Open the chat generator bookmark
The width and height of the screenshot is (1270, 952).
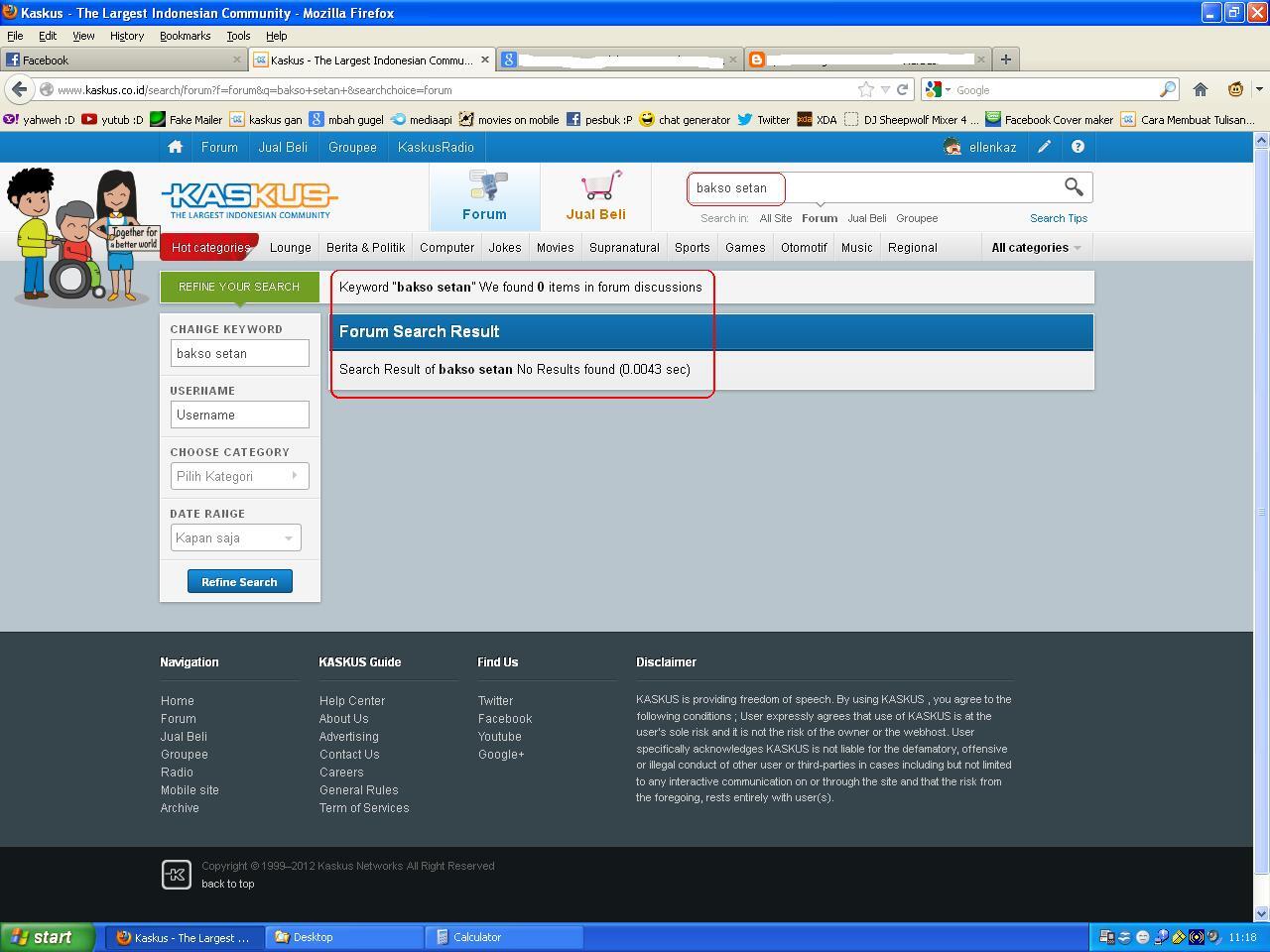coord(685,119)
